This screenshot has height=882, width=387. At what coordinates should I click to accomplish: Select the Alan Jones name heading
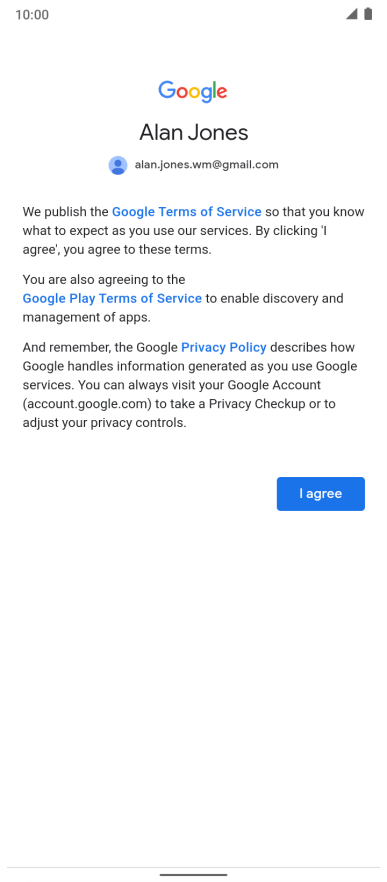point(194,133)
